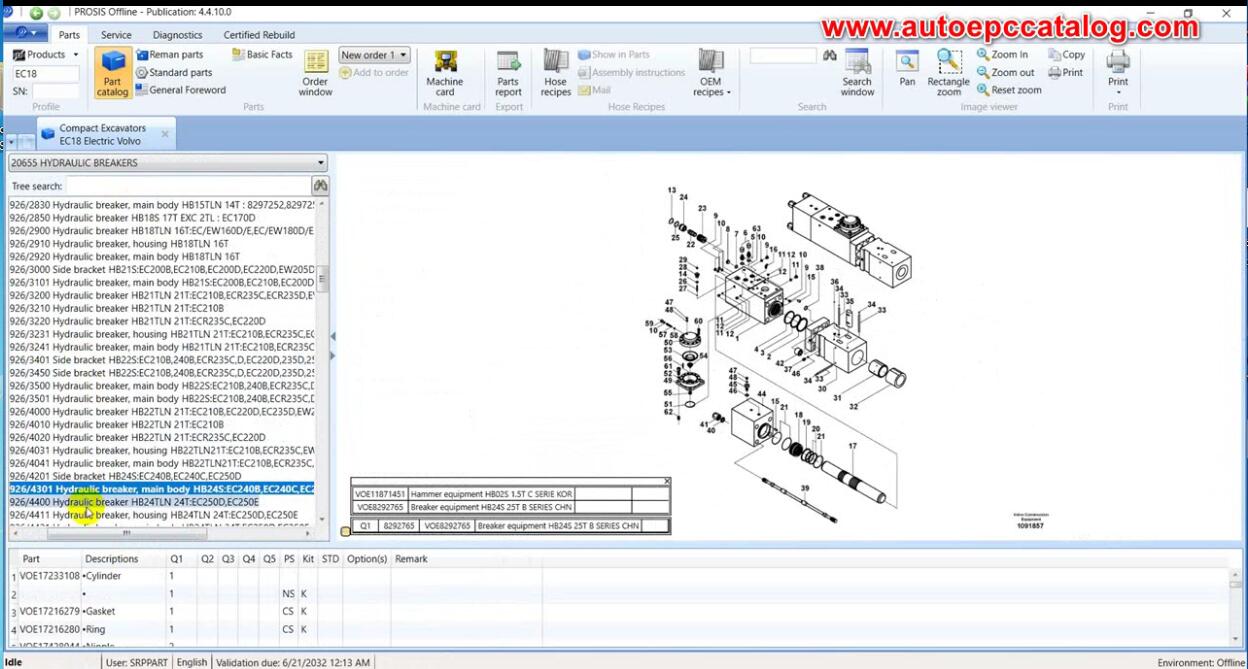Click the small Print button beside Copy
The height and width of the screenshot is (669, 1248).
(1065, 72)
